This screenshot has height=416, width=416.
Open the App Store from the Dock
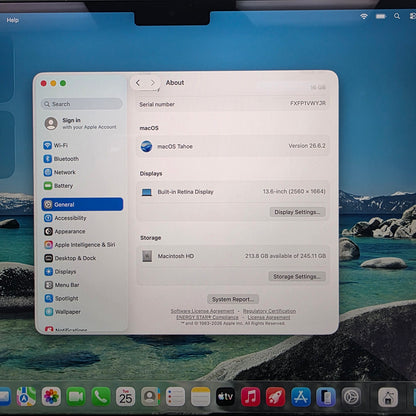click(x=301, y=397)
